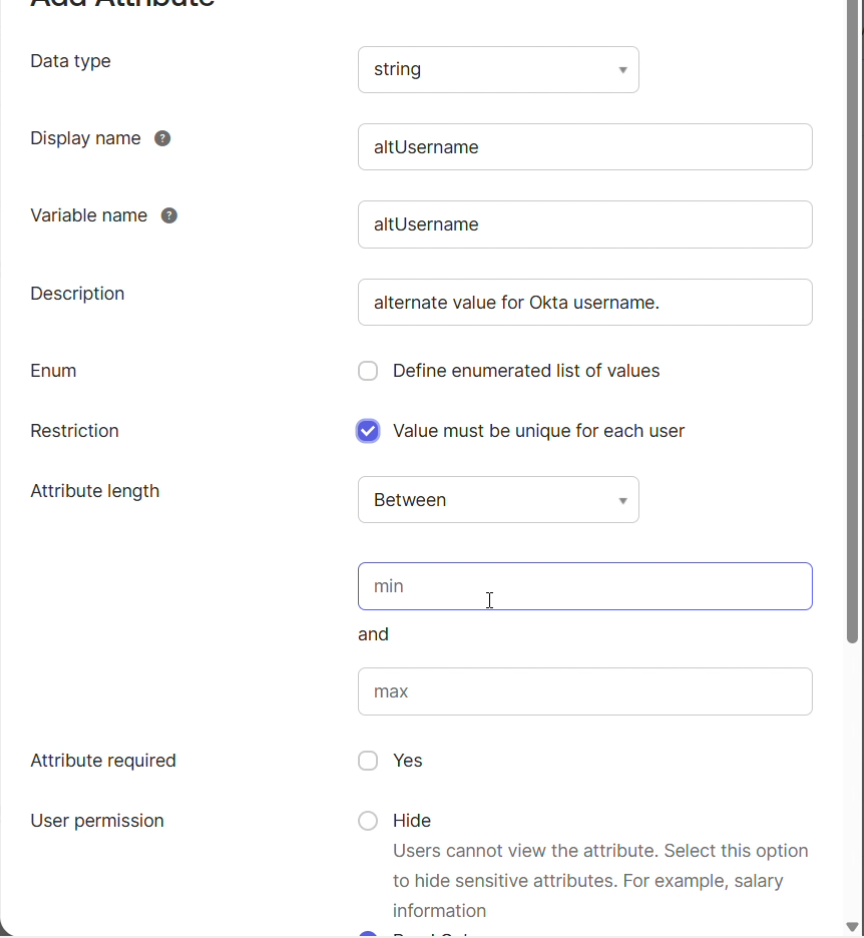This screenshot has width=864, height=938.
Task: Click the Variable name text field
Action: click(x=585, y=225)
